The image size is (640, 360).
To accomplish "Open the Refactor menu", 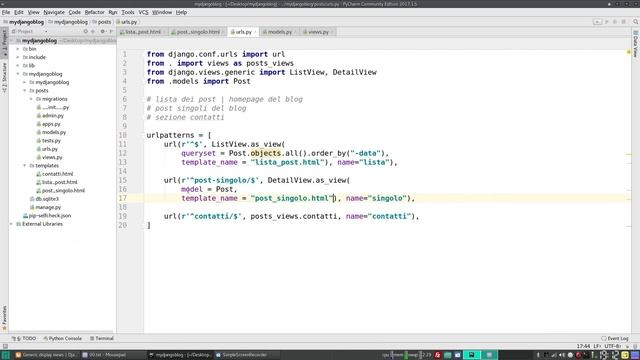I will click(x=94, y=12).
